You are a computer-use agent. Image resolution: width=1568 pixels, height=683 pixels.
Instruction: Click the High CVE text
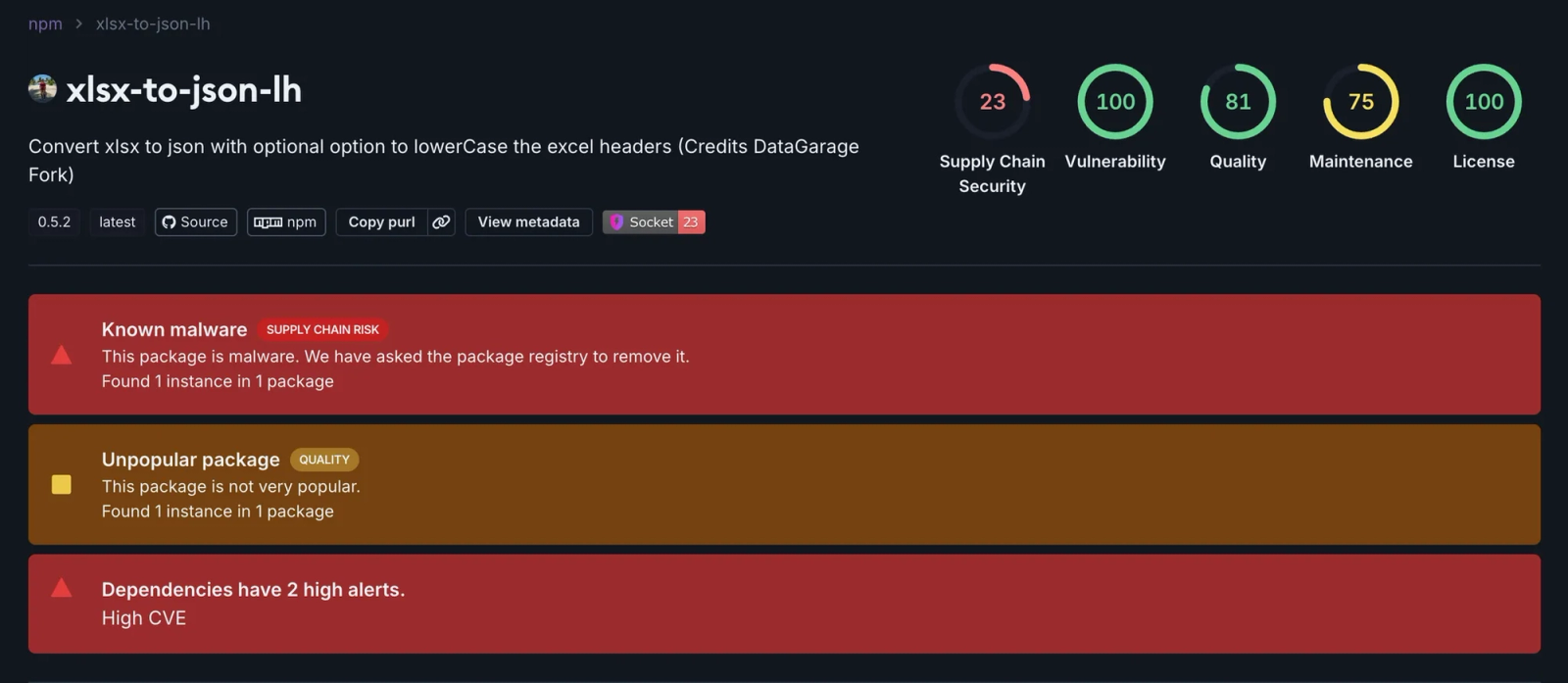(144, 618)
